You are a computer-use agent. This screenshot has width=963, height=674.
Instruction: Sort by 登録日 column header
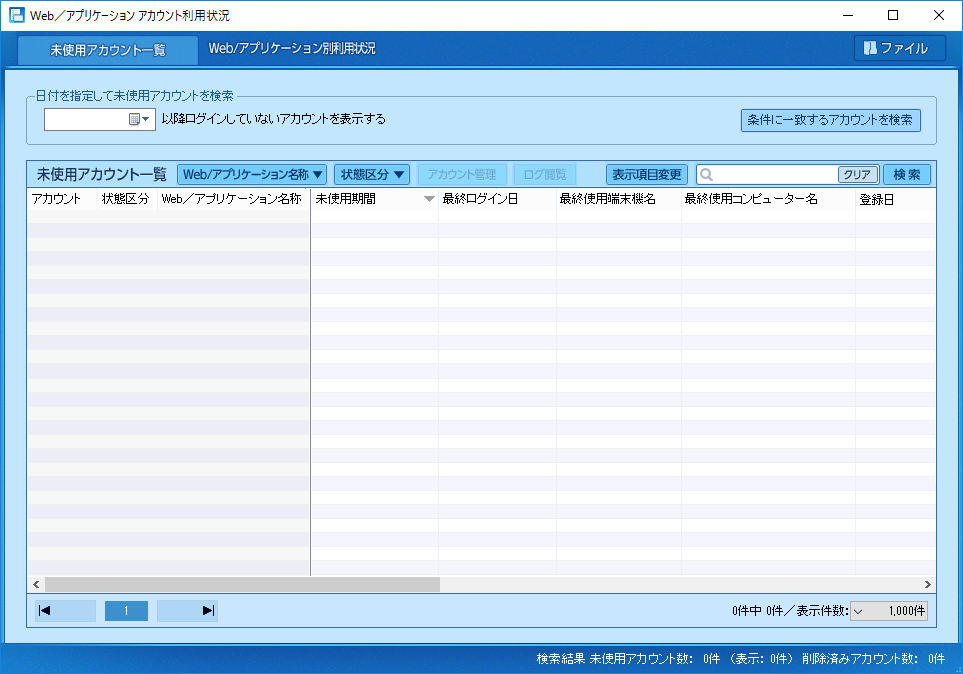895,199
